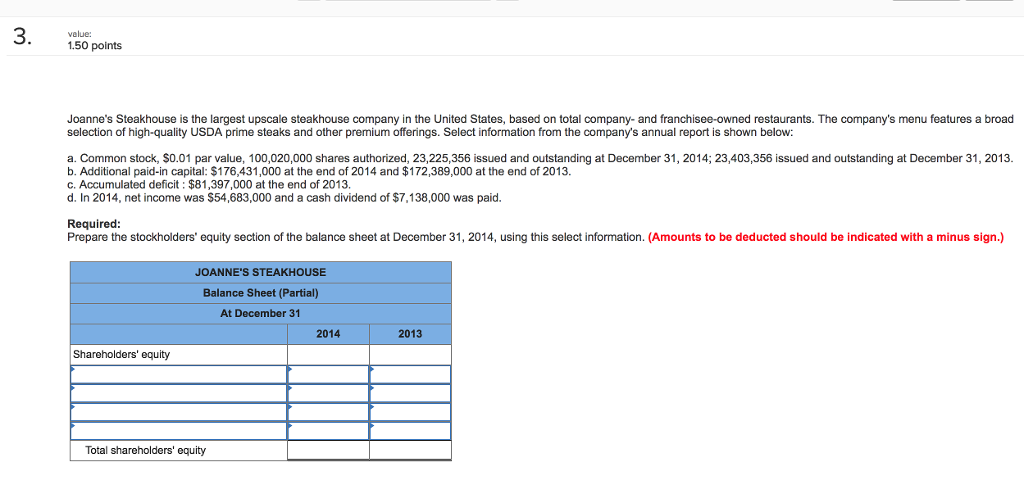Screen dimensions: 1024x485
Task: Click line 'b. Additional paid-in capital'
Action: pyautogui.click(x=319, y=172)
